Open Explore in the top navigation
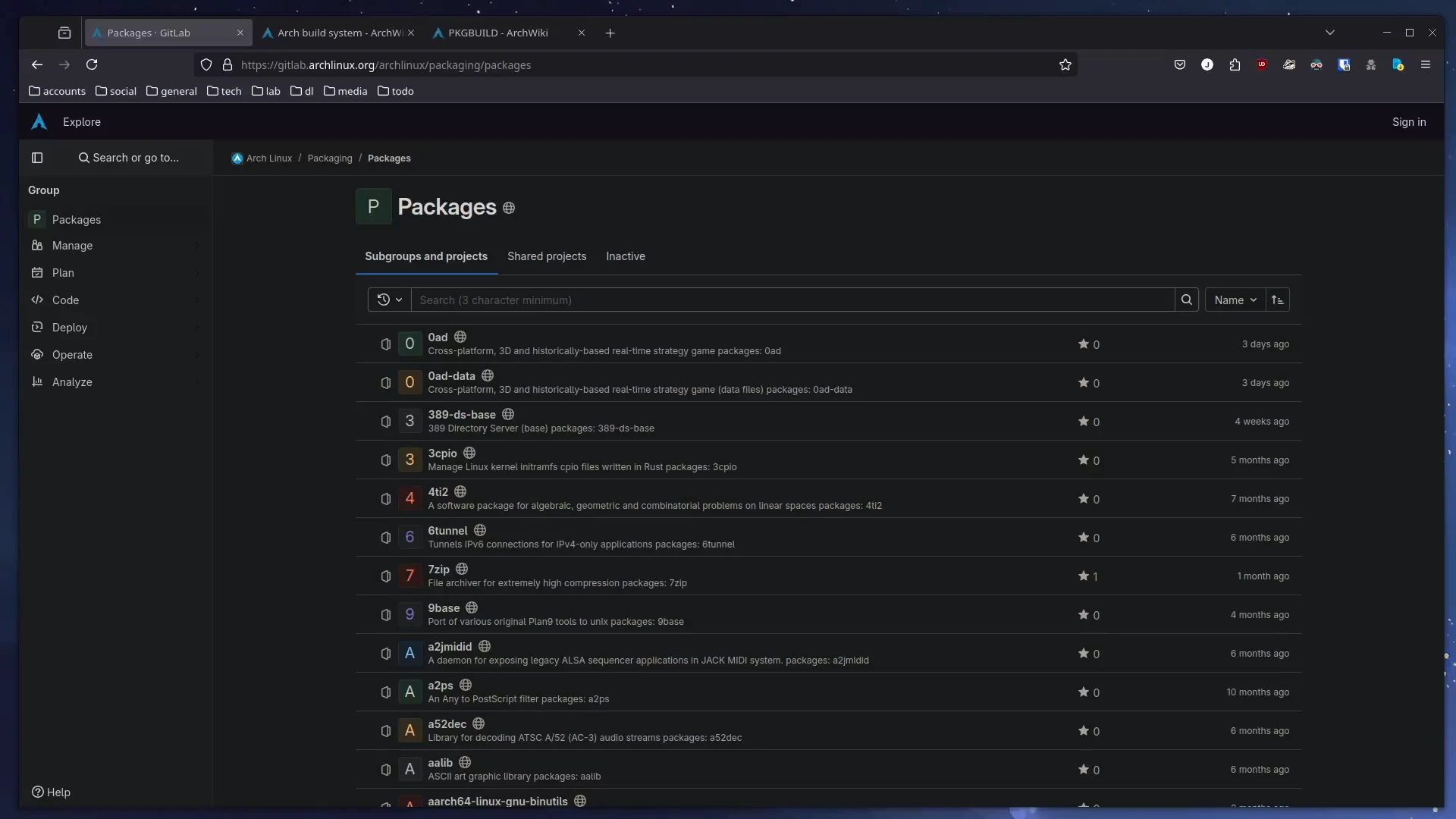Viewport: 1456px width, 819px height. [82, 122]
